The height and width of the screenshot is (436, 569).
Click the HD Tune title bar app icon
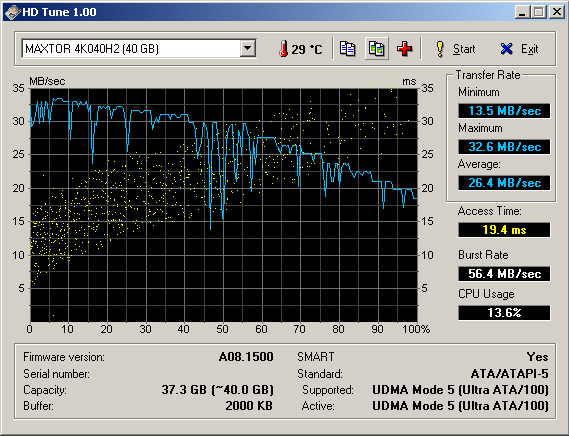(x=12, y=12)
